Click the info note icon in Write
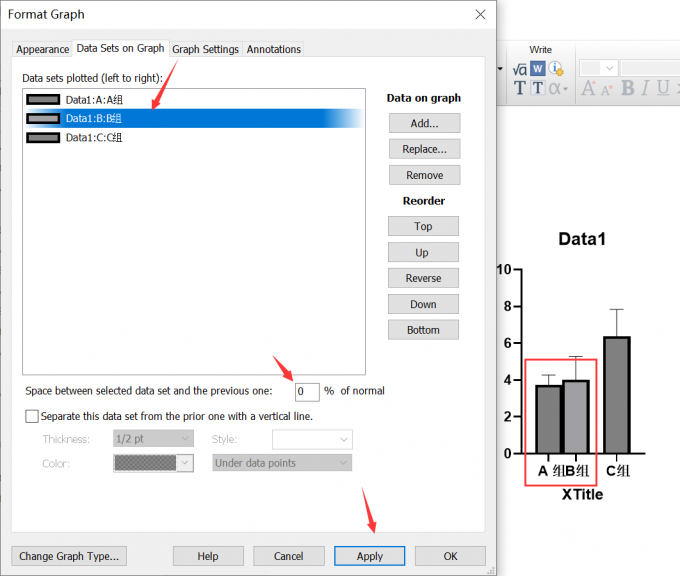680x576 pixels. coord(555,68)
